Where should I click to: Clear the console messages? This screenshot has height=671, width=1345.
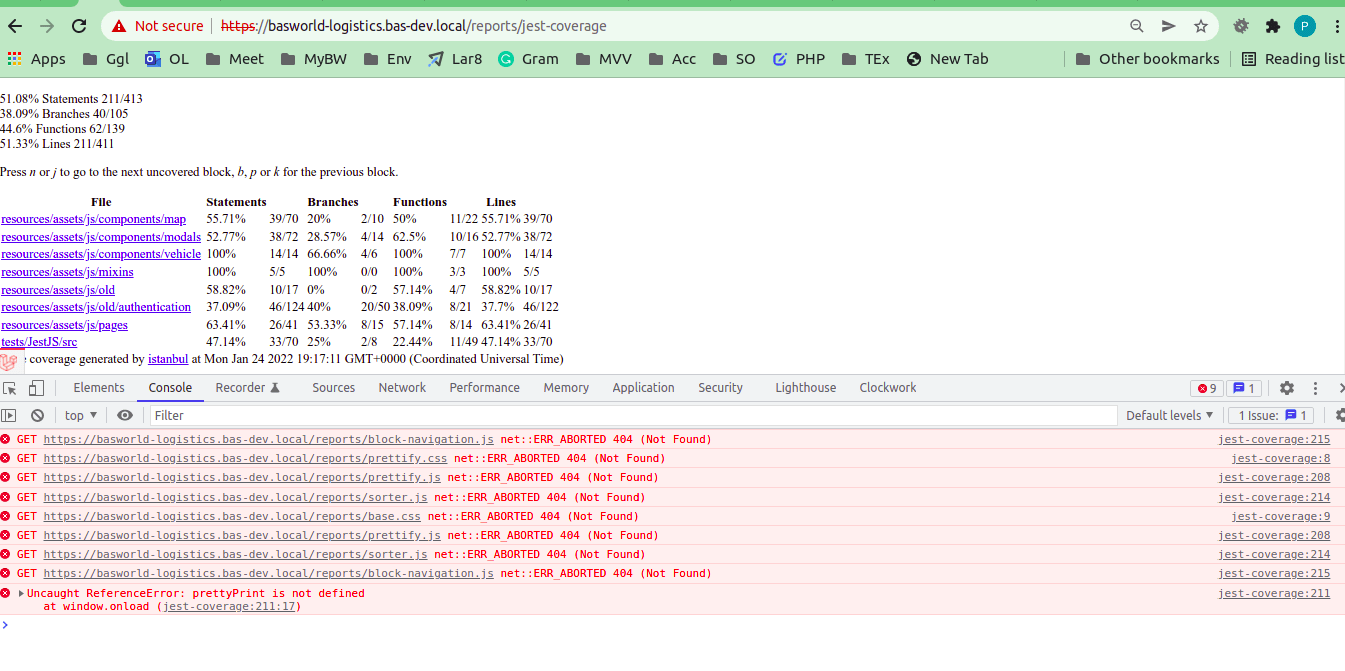[37, 414]
